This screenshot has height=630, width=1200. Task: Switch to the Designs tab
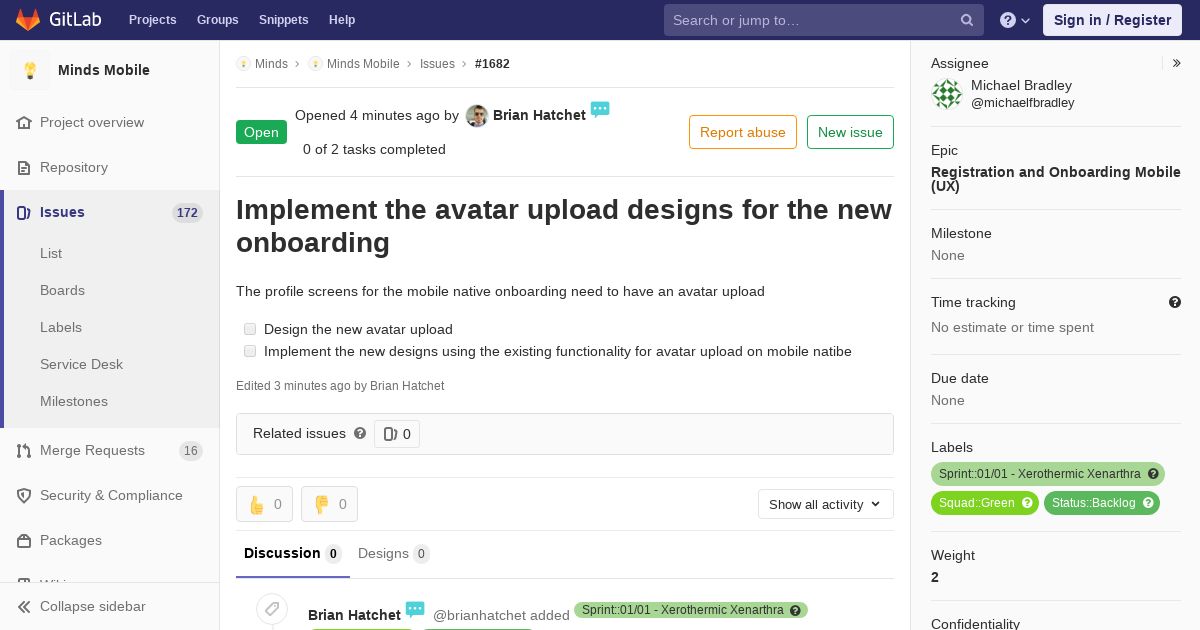(394, 553)
